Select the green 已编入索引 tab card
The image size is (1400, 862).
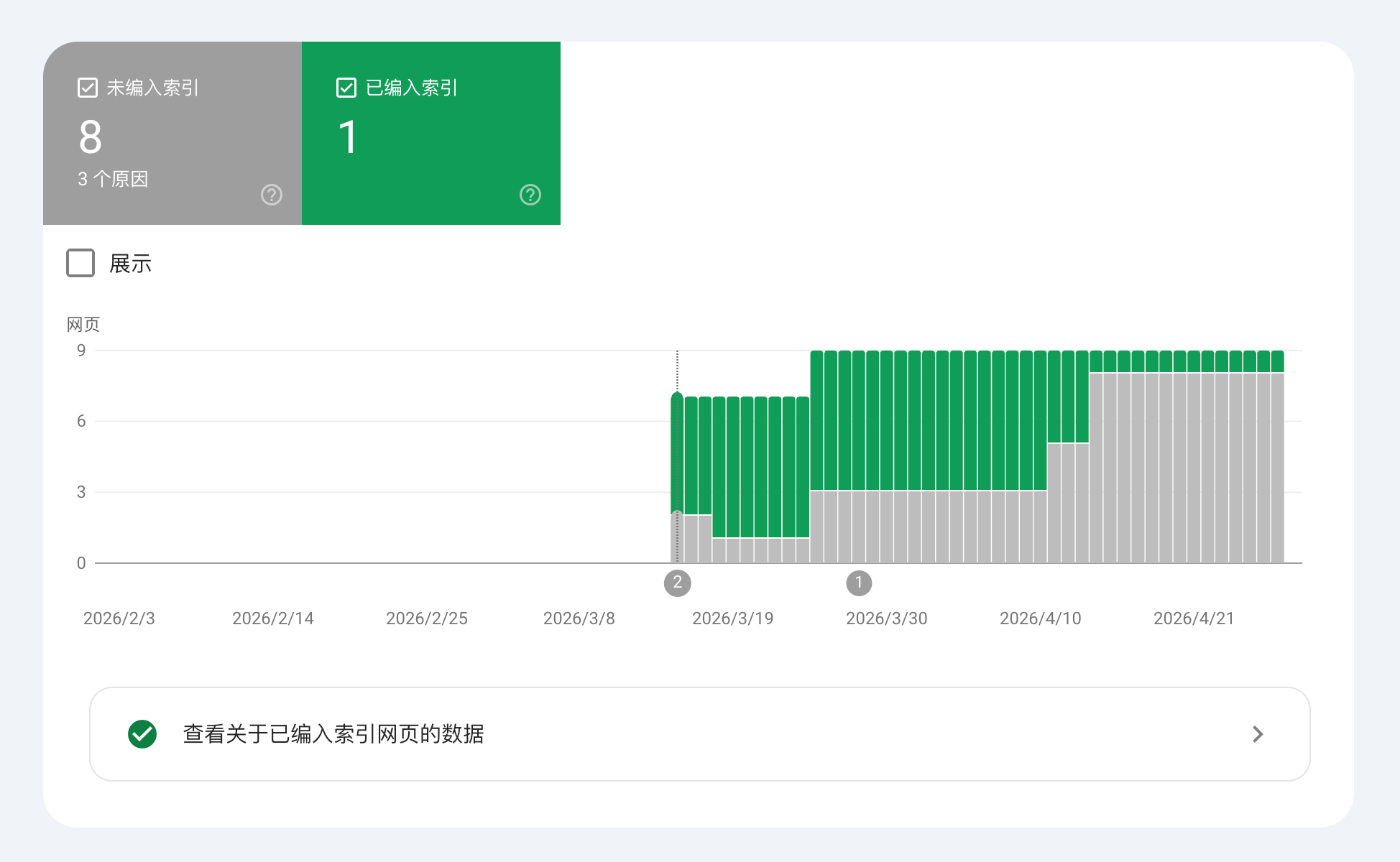(431, 133)
